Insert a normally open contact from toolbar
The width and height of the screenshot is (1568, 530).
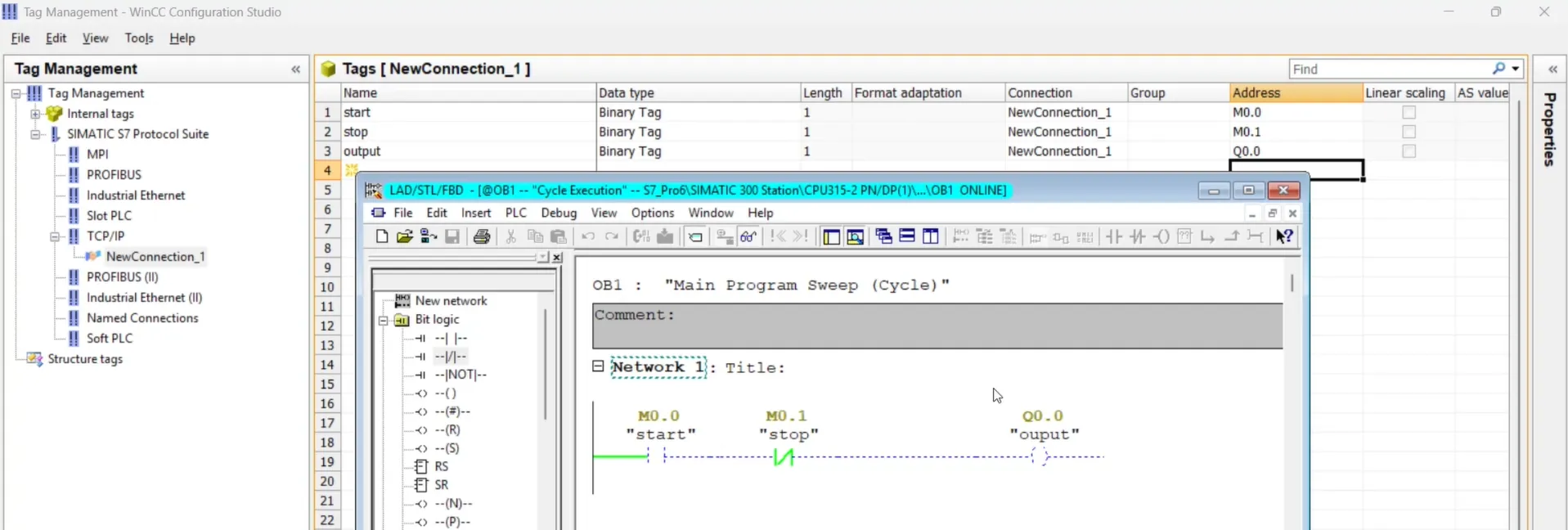1114,236
